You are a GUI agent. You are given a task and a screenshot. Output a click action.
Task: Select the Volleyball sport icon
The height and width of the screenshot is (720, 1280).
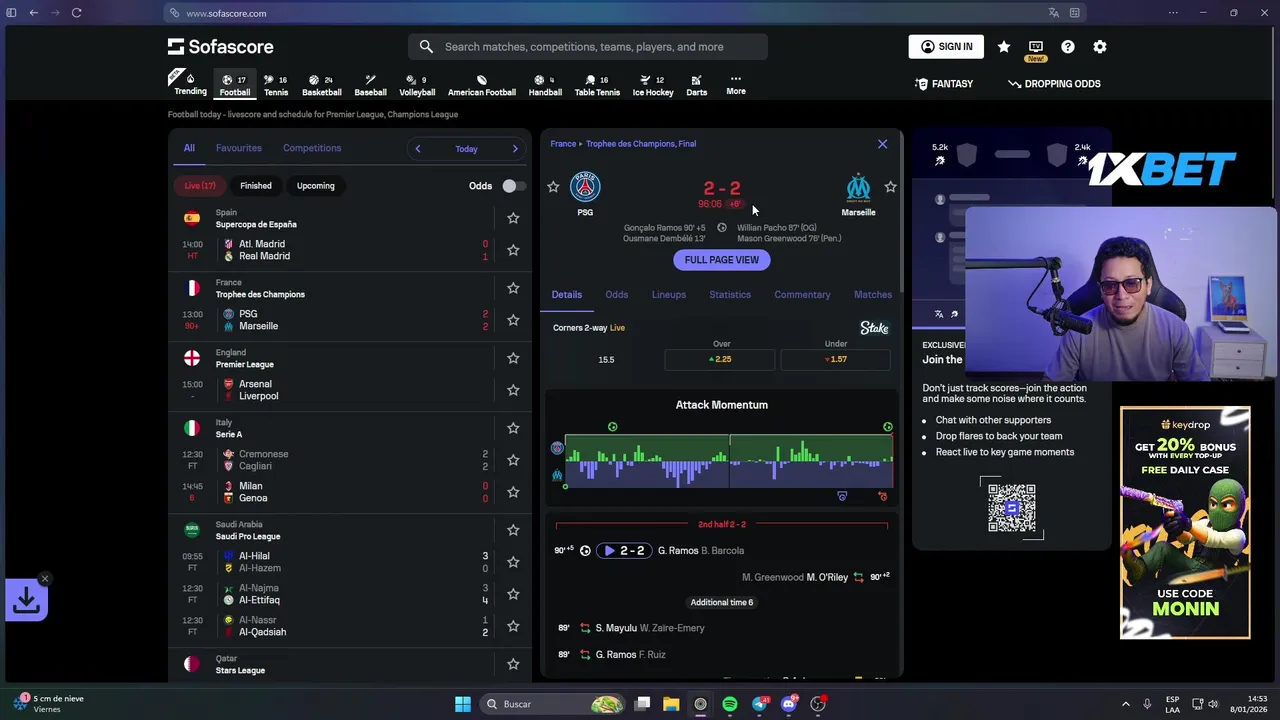(417, 85)
